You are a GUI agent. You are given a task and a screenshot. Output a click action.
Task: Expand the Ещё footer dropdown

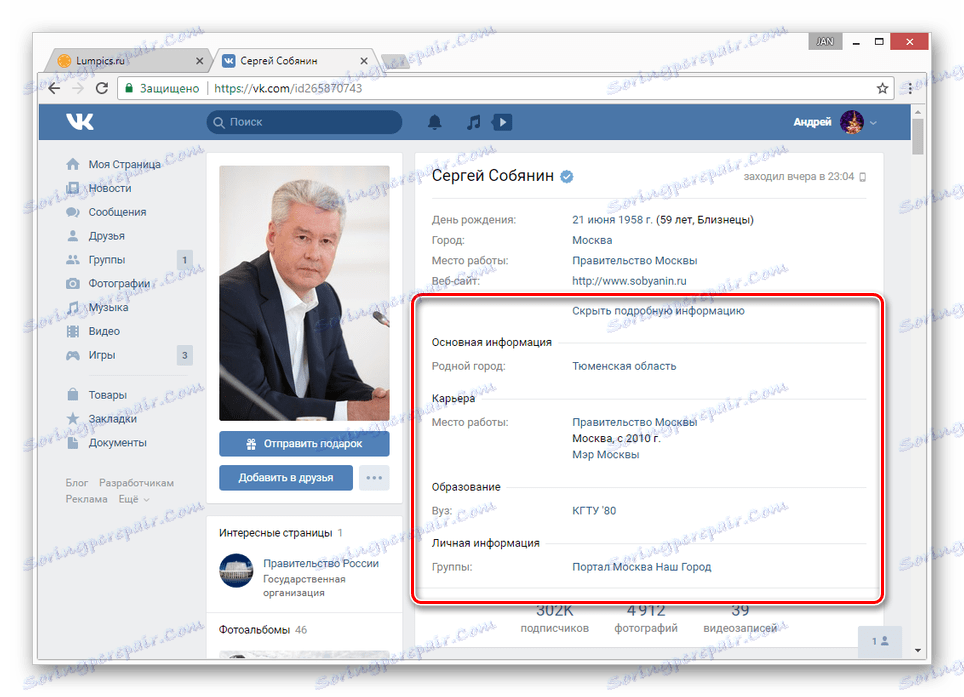tap(134, 499)
